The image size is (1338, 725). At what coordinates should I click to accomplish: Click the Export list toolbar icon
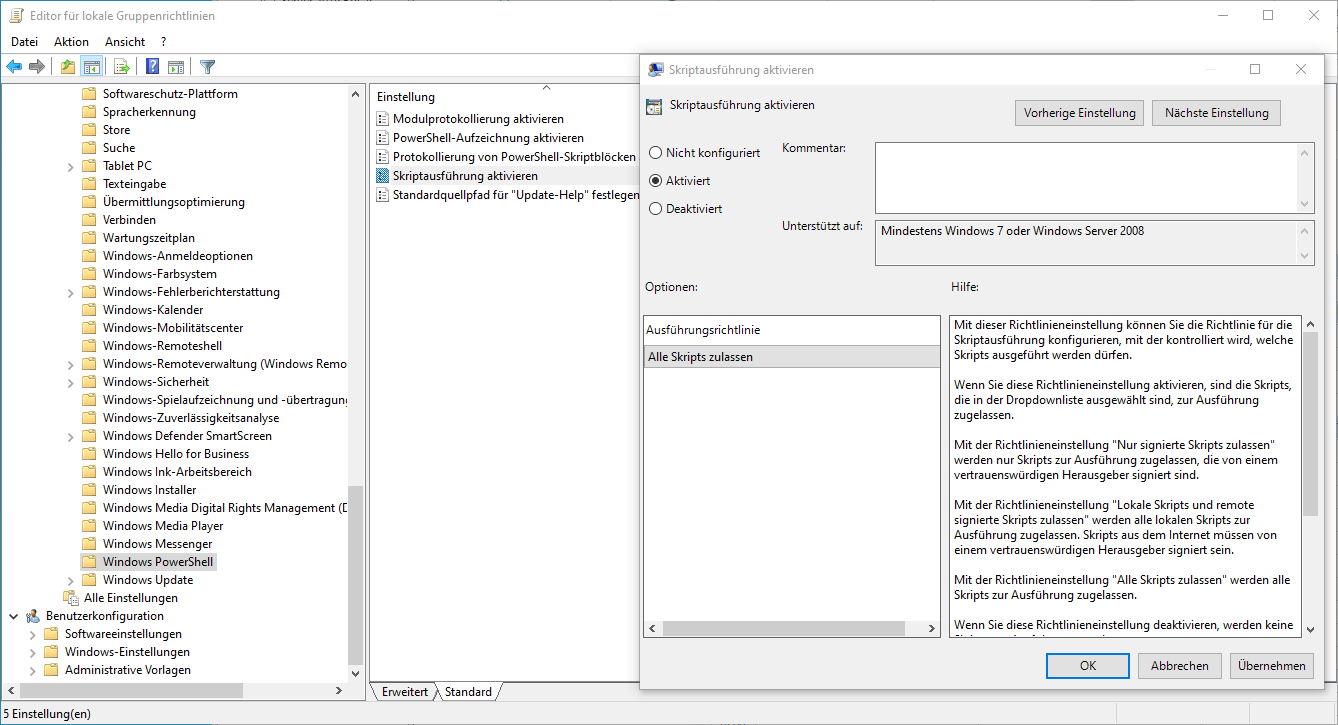click(122, 67)
